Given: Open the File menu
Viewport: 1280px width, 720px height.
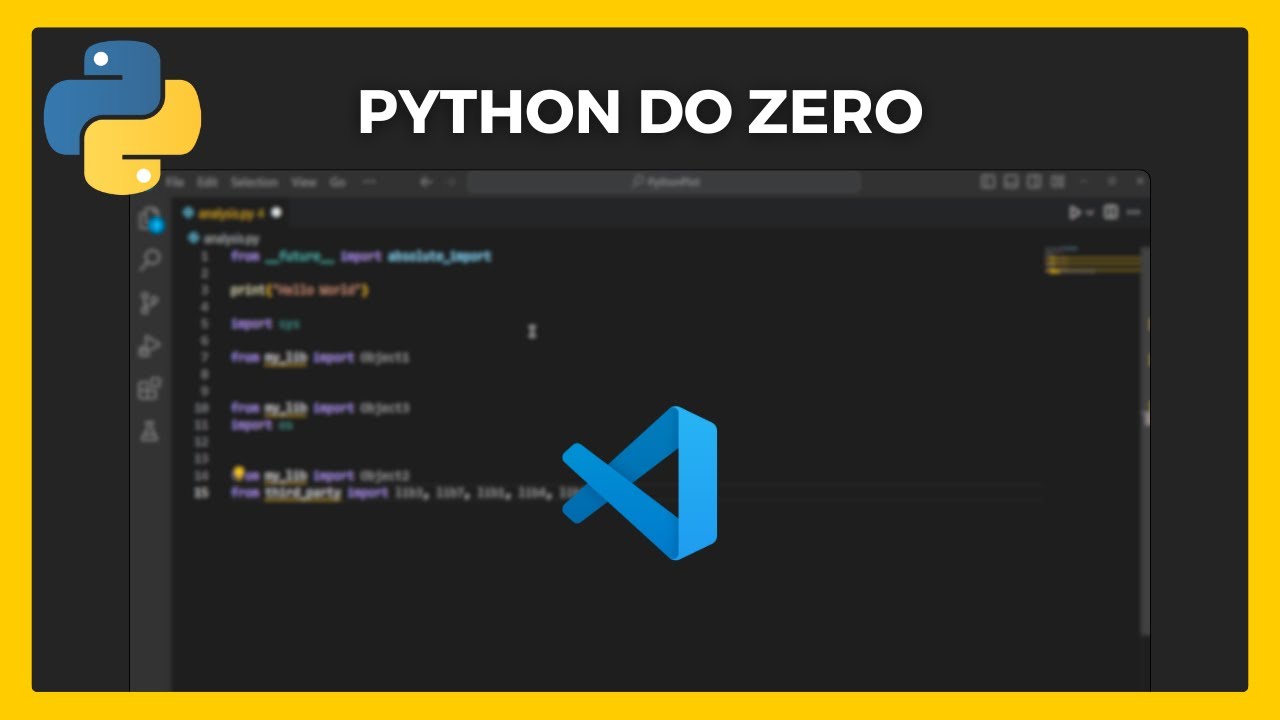Looking at the screenshot, I should click(176, 182).
